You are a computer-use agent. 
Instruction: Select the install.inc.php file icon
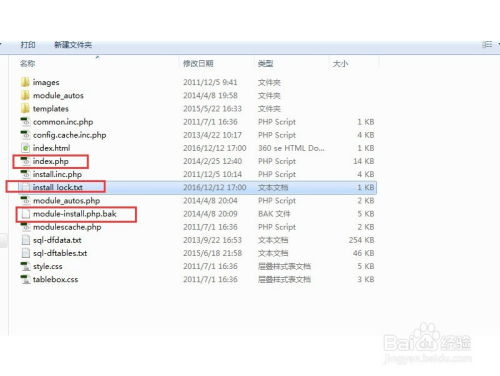(x=25, y=174)
